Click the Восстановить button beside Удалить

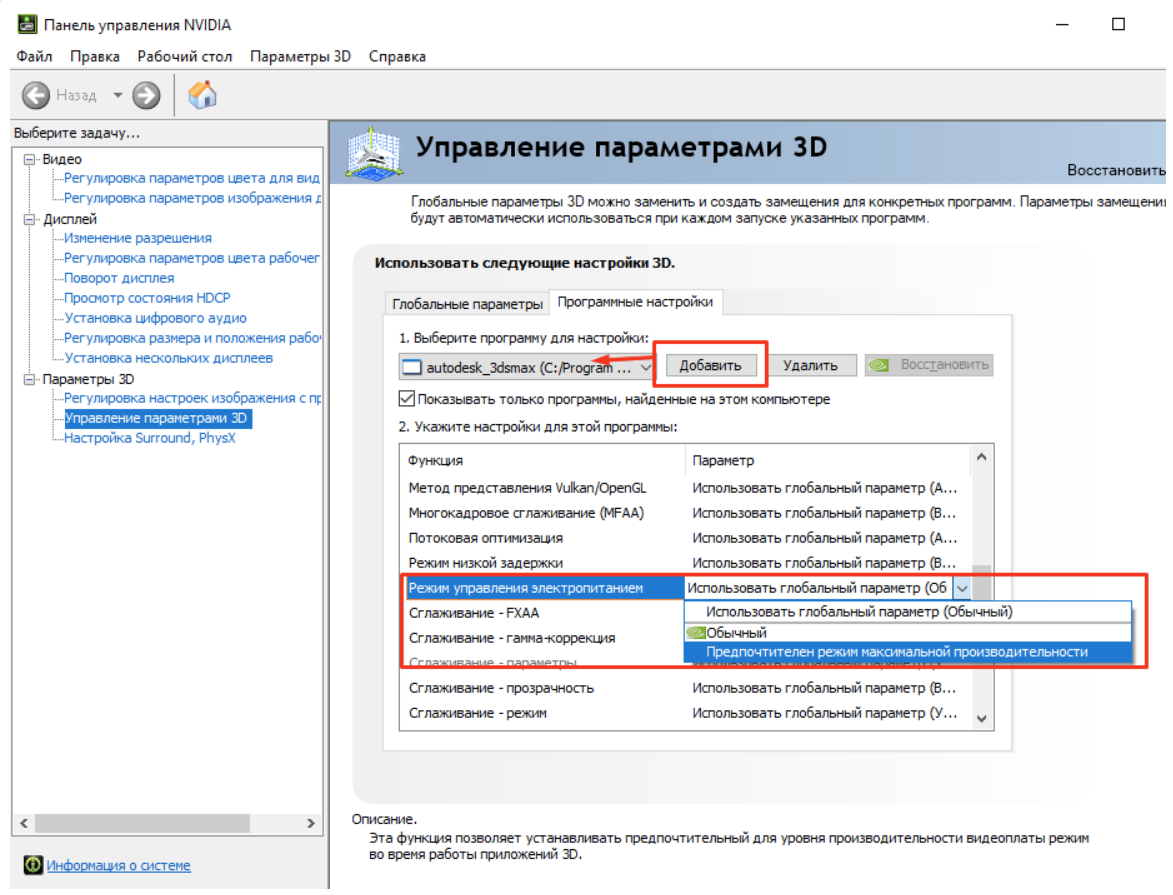point(929,365)
